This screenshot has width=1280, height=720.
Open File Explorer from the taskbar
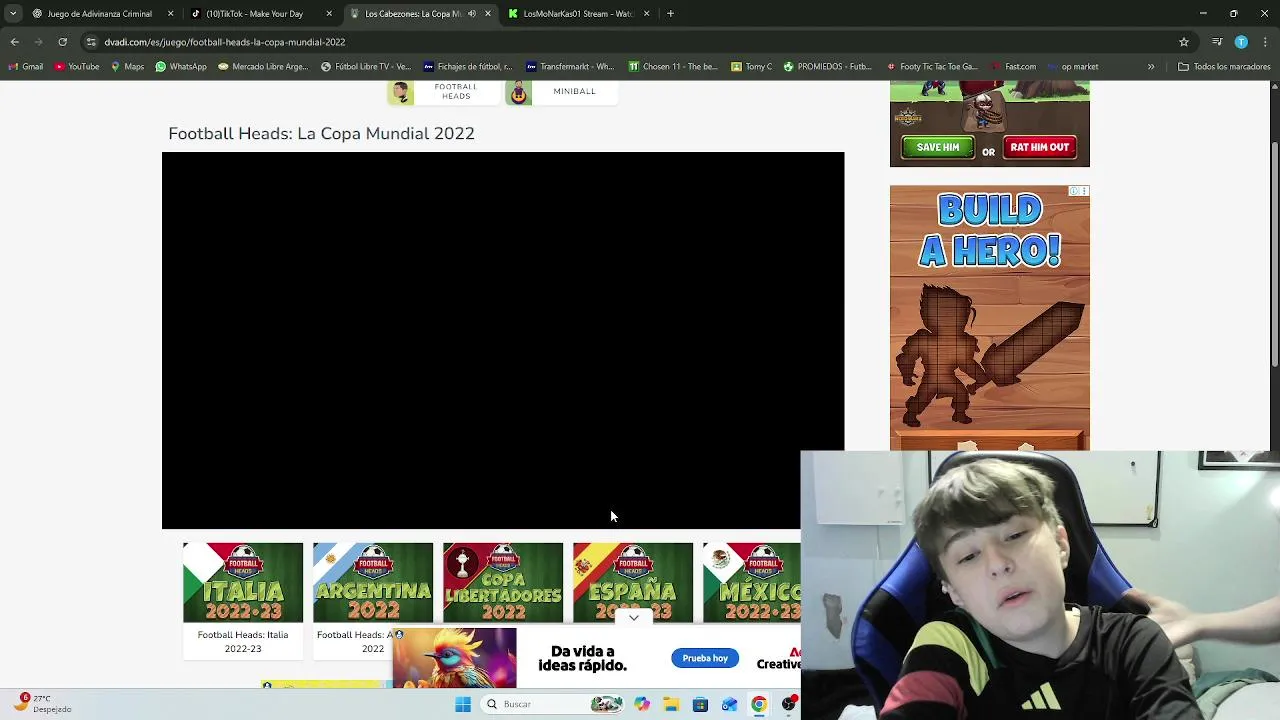tap(671, 704)
